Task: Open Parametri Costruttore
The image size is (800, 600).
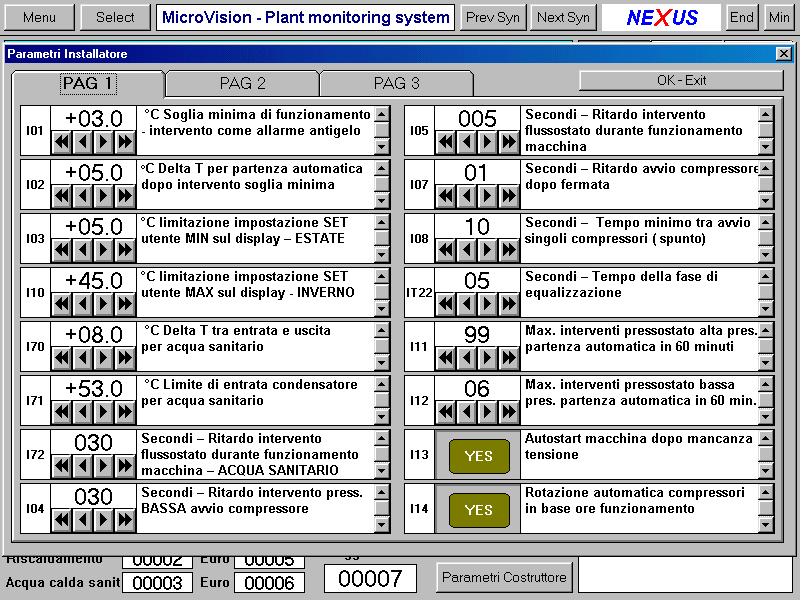Action: [504, 577]
